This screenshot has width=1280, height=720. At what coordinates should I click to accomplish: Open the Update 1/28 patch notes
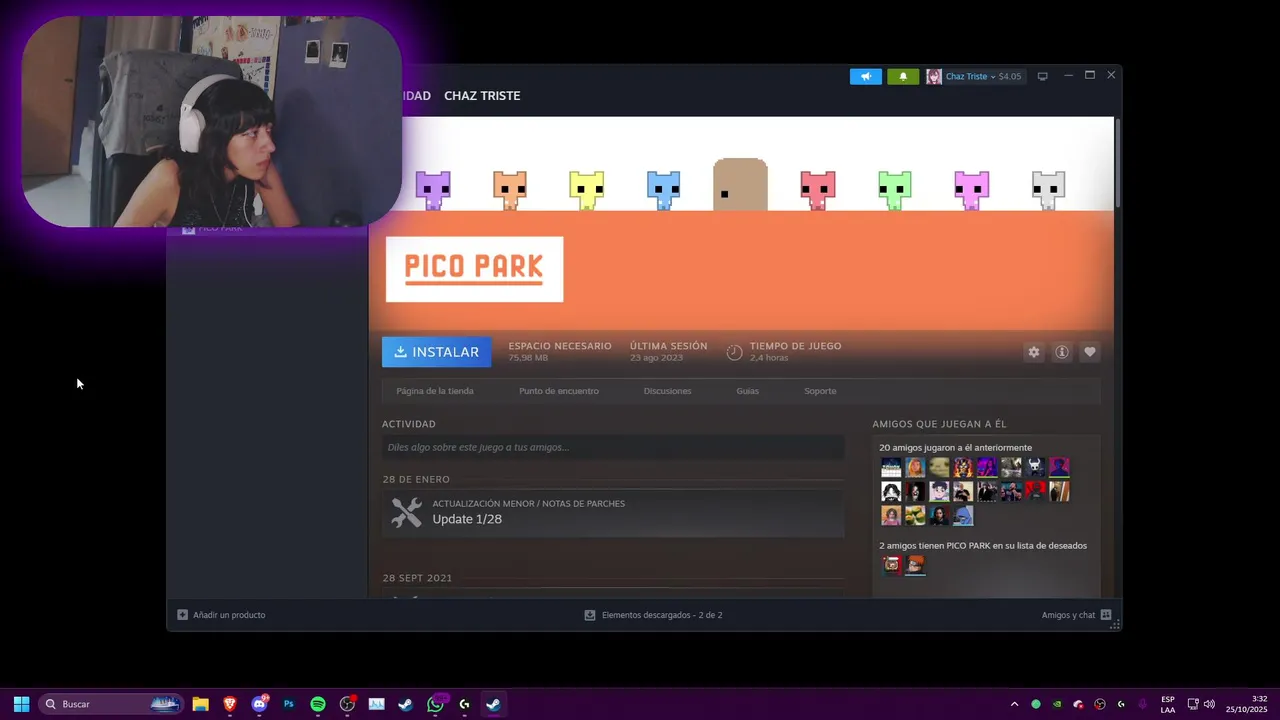[613, 513]
